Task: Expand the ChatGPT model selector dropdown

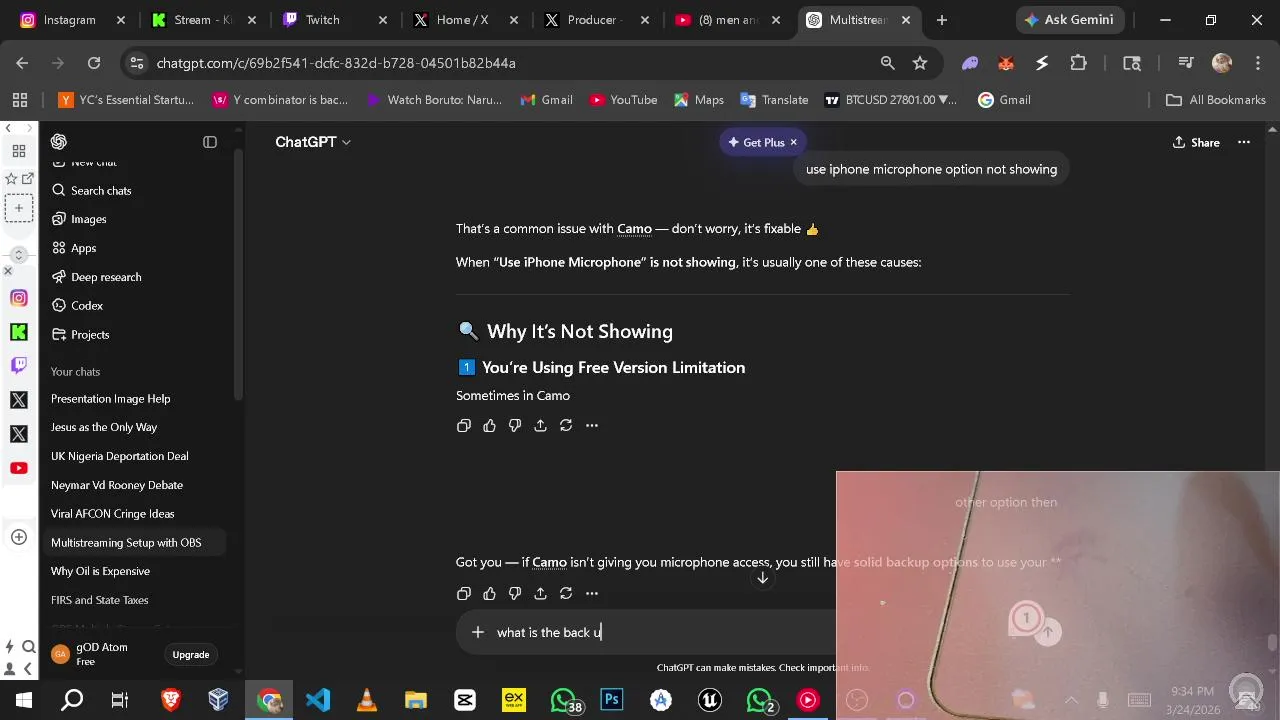Action: click(313, 142)
